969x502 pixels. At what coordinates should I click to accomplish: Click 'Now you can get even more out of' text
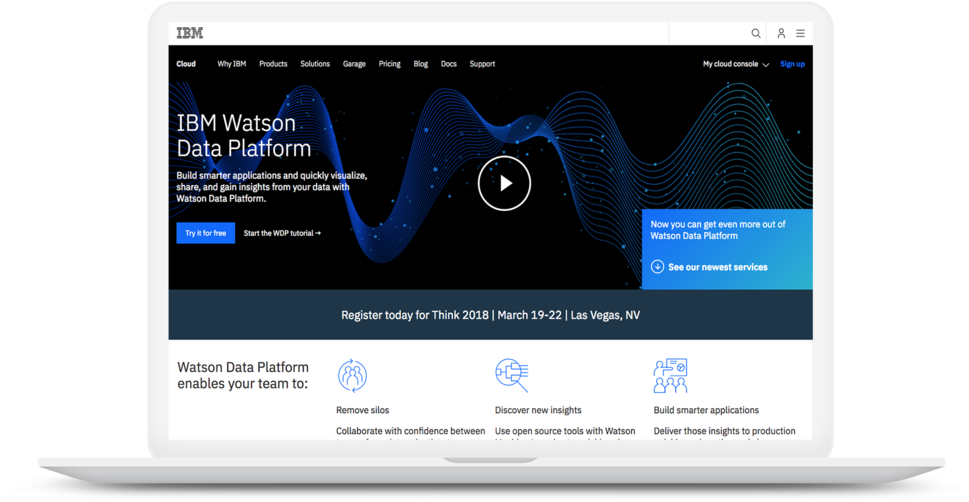(x=718, y=224)
